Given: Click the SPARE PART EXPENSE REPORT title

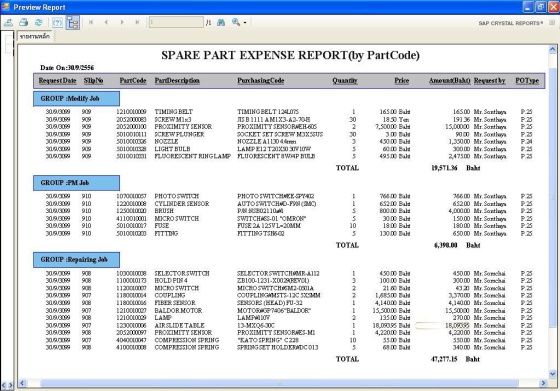Looking at the screenshot, I should tap(290, 55).
